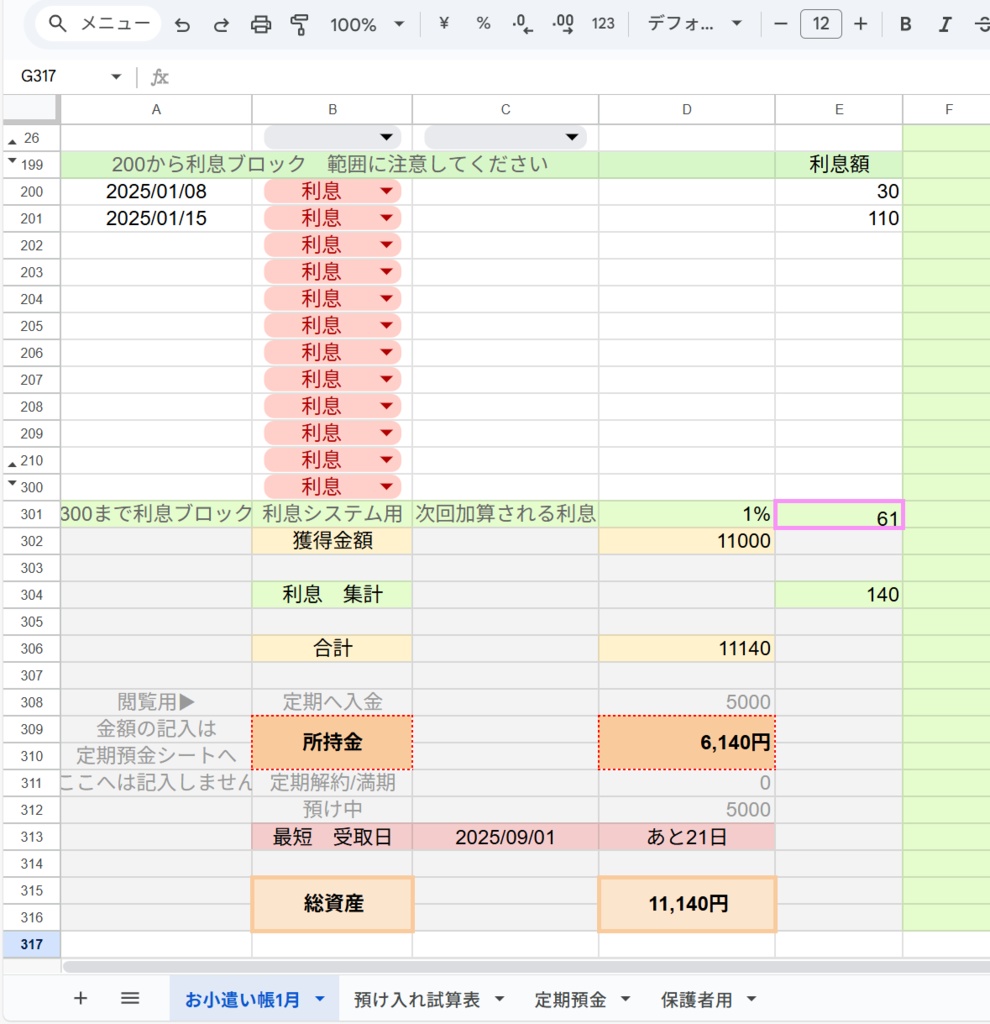Open the font selector dropdown

(x=700, y=24)
